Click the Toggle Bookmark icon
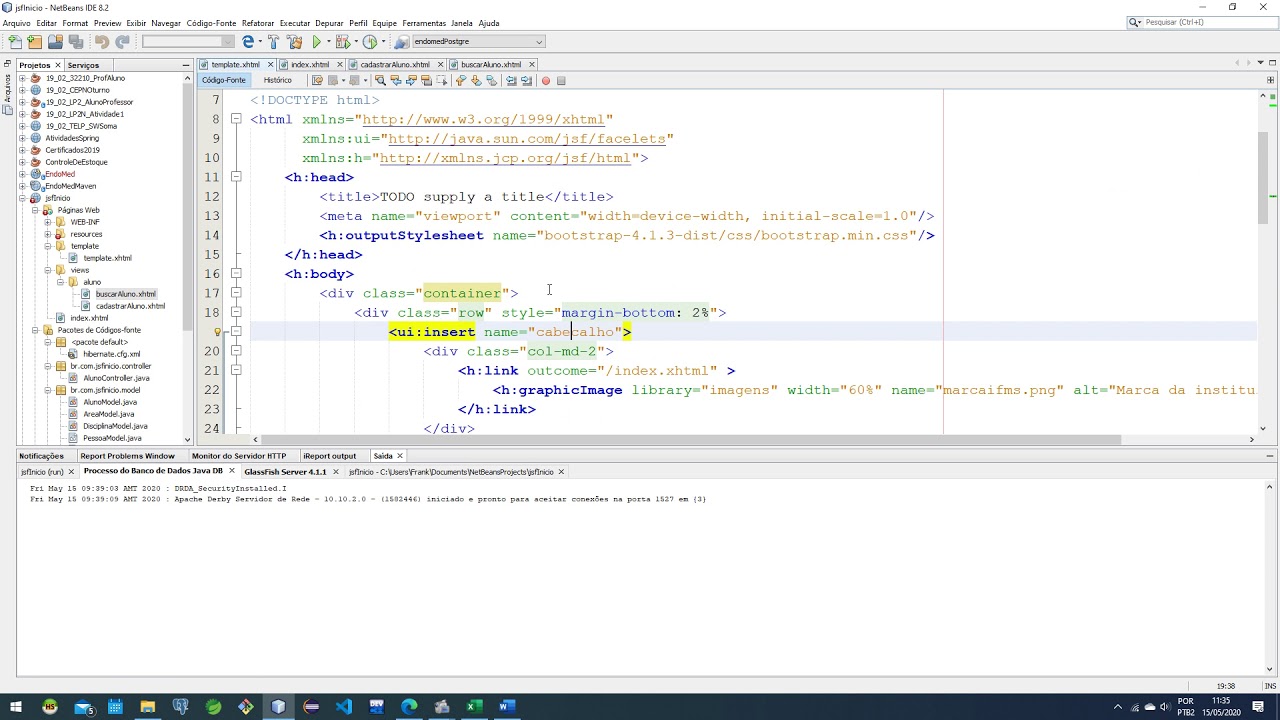This screenshot has width=1280, height=720. pyautogui.click(x=491, y=80)
